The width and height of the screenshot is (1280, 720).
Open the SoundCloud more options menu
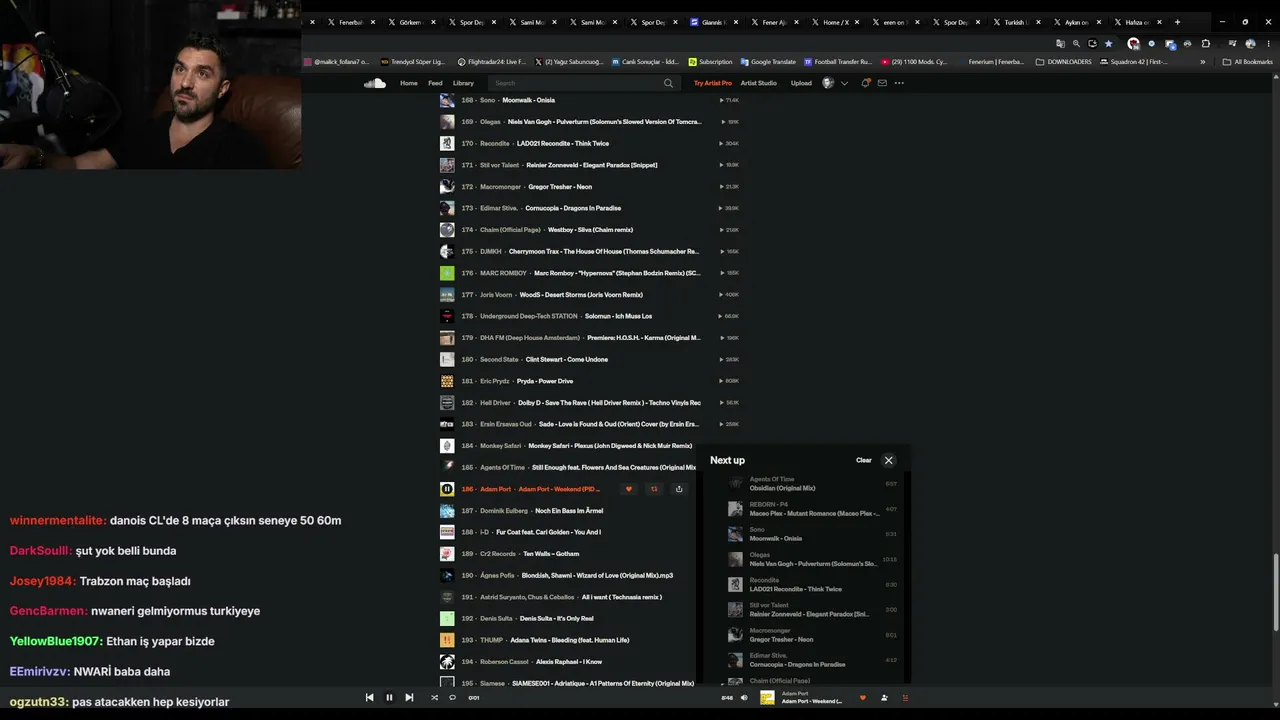tap(899, 83)
